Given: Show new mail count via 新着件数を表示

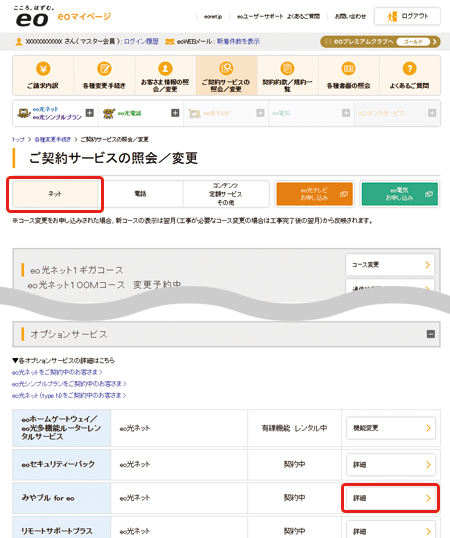Looking at the screenshot, I should pos(238,42).
